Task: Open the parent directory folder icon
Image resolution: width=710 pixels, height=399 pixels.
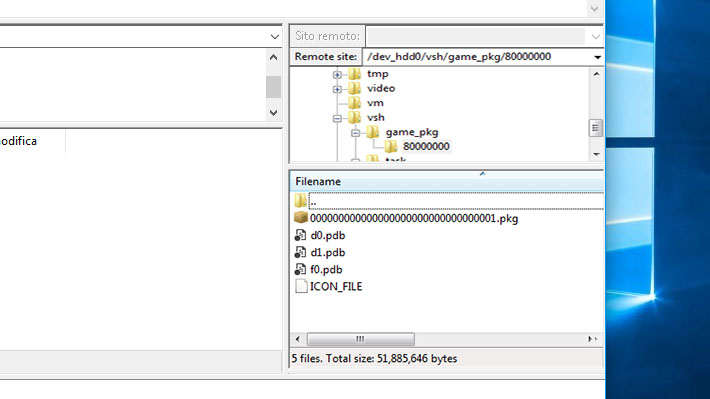Action: [301, 201]
